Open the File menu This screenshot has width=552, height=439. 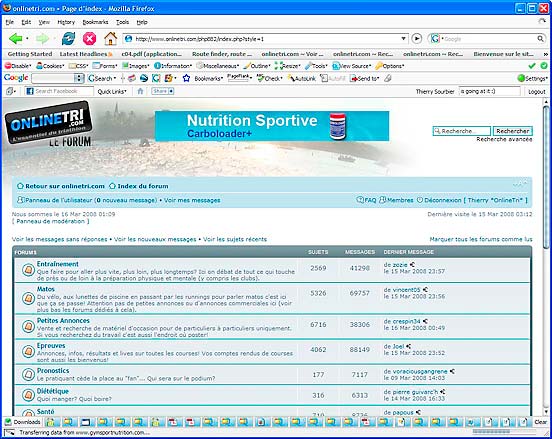(10, 22)
